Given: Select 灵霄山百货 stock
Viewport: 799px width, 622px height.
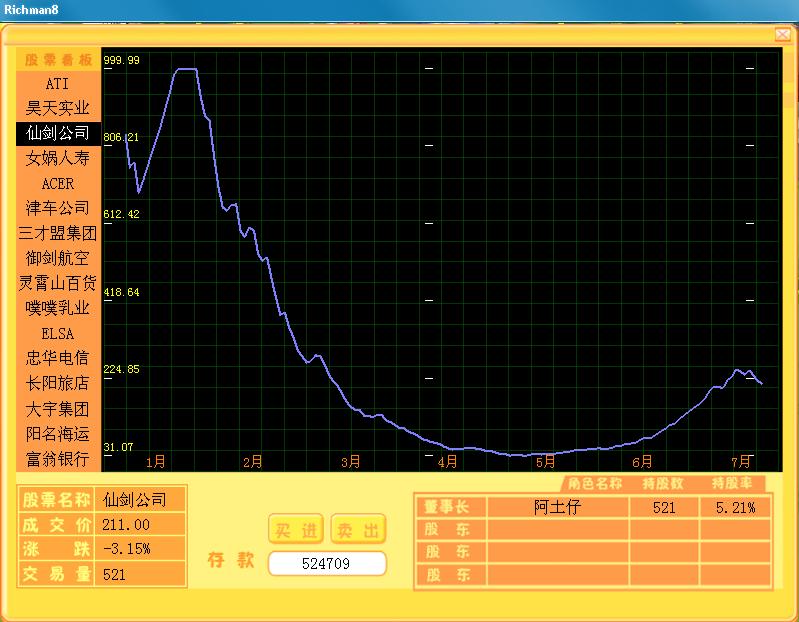Looking at the screenshot, I should pyautogui.click(x=58, y=283).
